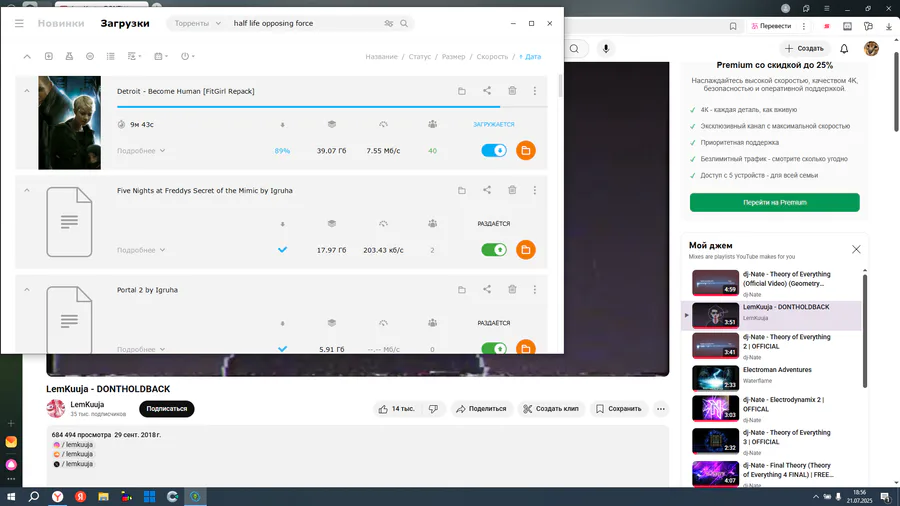Click orange folder button for Detroit
The image size is (900, 506).
[x=525, y=150]
